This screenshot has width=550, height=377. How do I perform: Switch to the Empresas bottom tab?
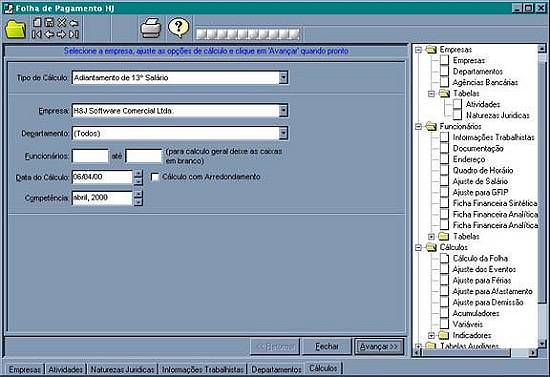(x=24, y=370)
